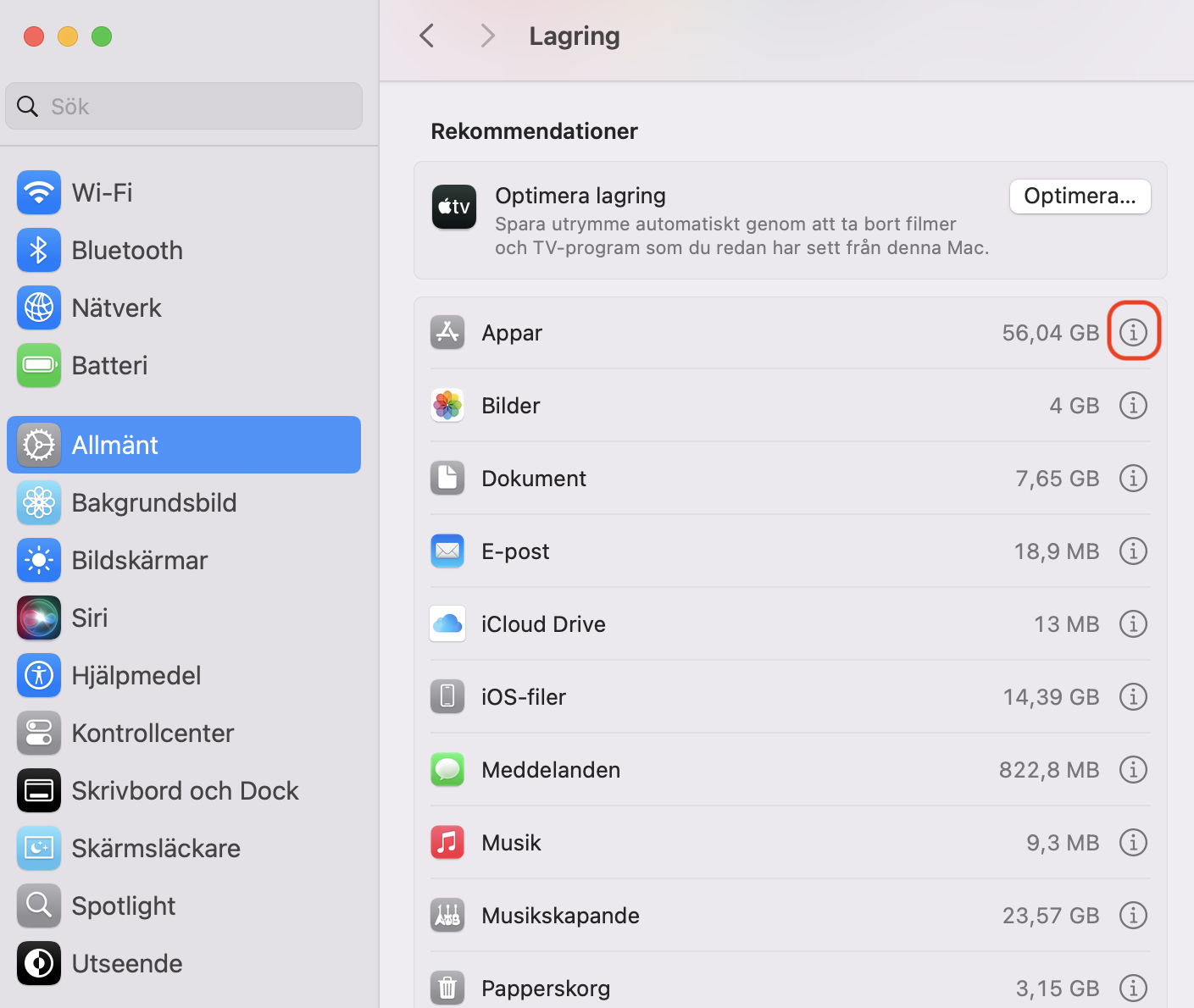Click the Mail E-post icon

point(447,551)
